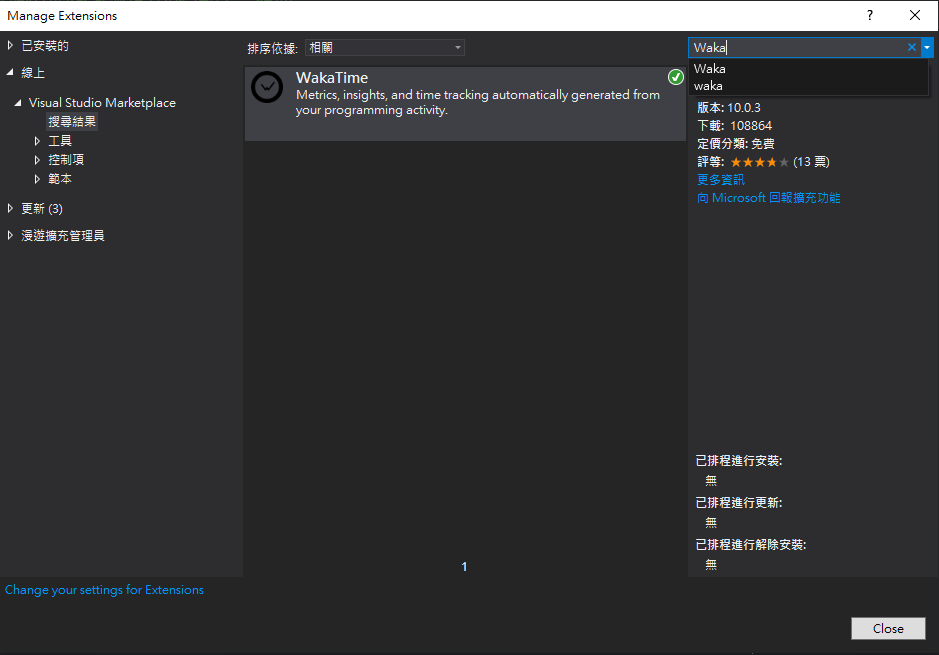Click the help question mark button

(x=870, y=16)
